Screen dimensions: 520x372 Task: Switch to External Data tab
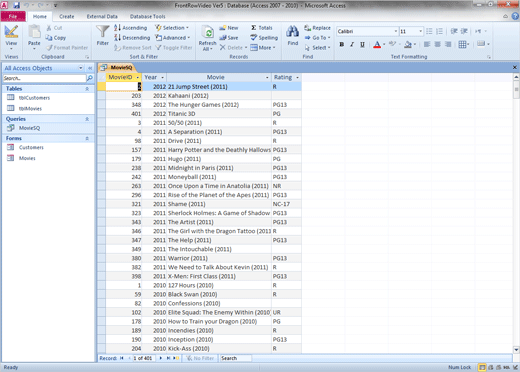pos(102,16)
